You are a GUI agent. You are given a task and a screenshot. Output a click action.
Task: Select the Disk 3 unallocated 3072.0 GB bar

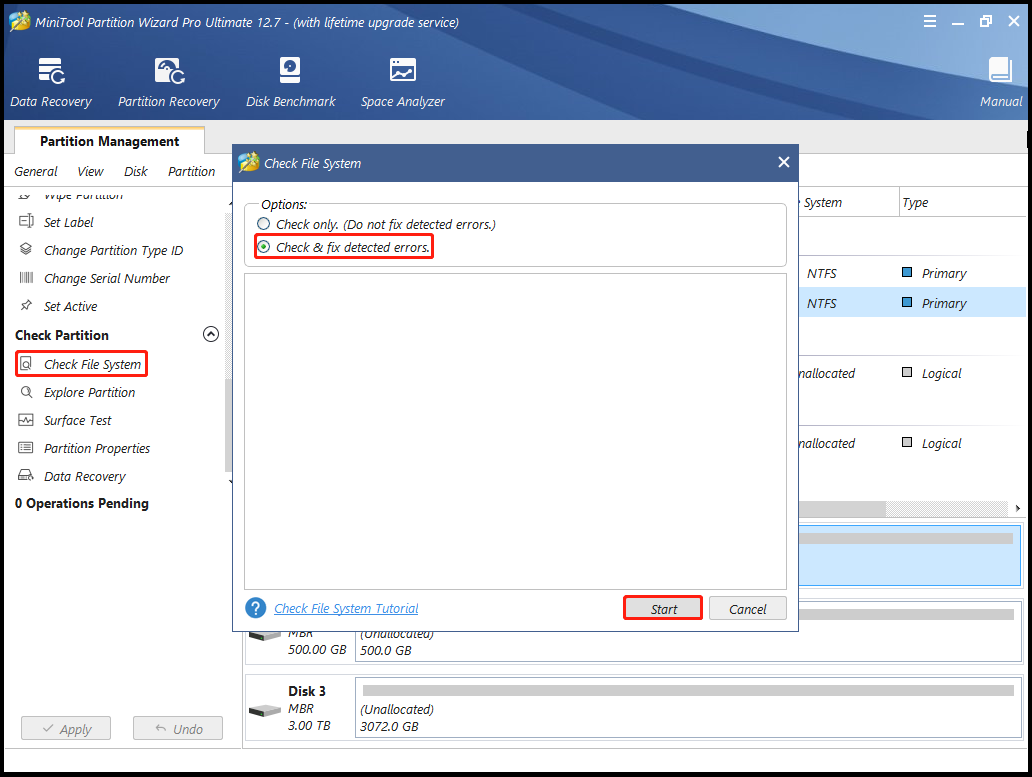pyautogui.click(x=688, y=708)
